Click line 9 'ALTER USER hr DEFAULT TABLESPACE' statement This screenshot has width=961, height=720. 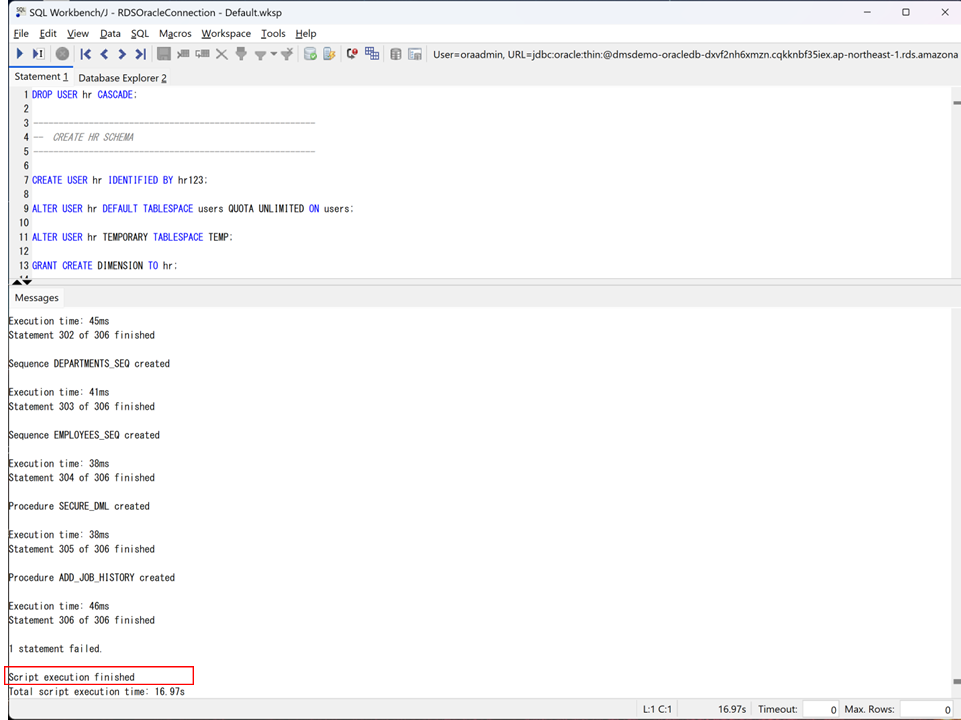click(192, 209)
